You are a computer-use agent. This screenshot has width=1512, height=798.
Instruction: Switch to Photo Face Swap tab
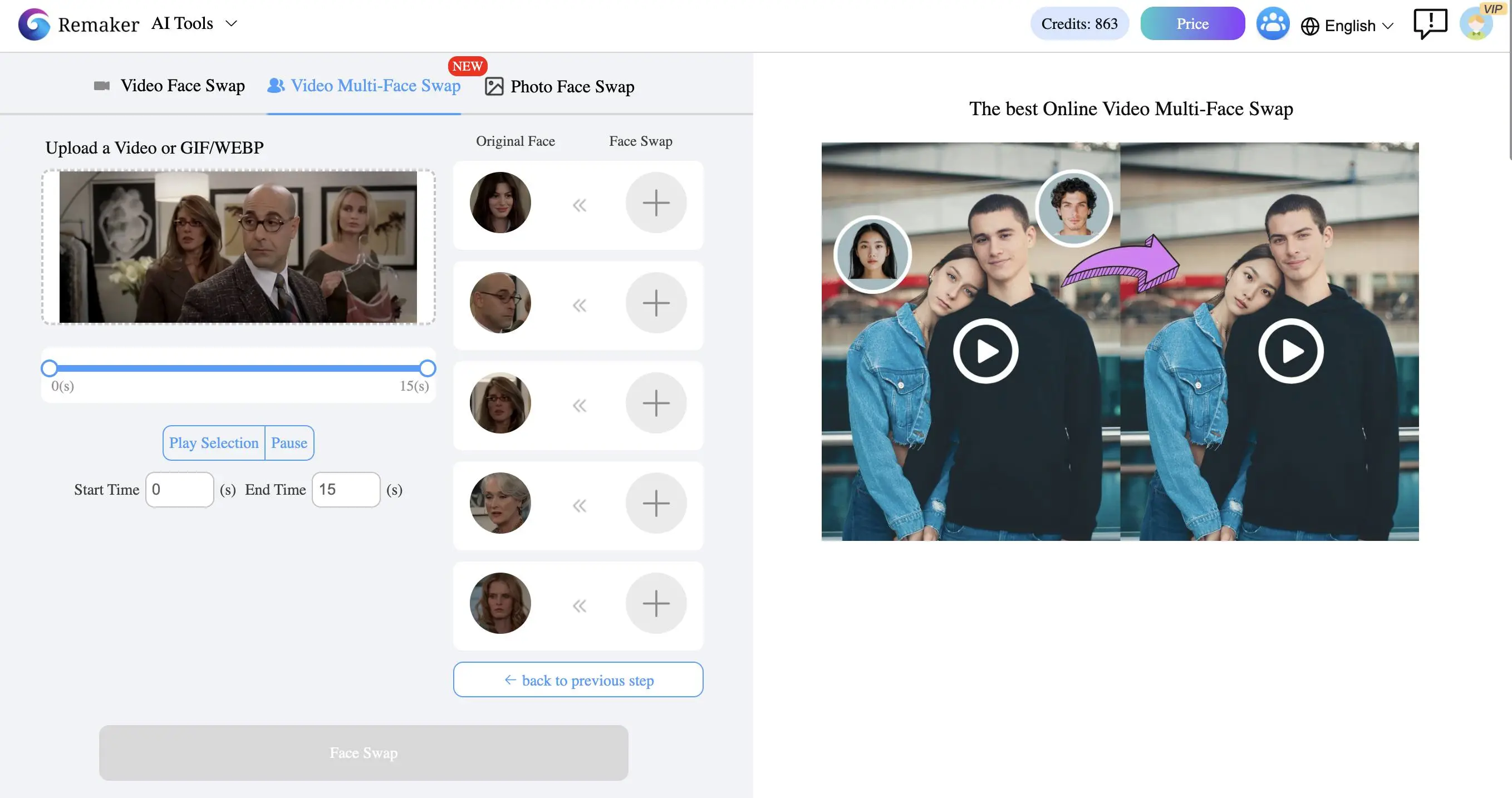click(x=559, y=87)
